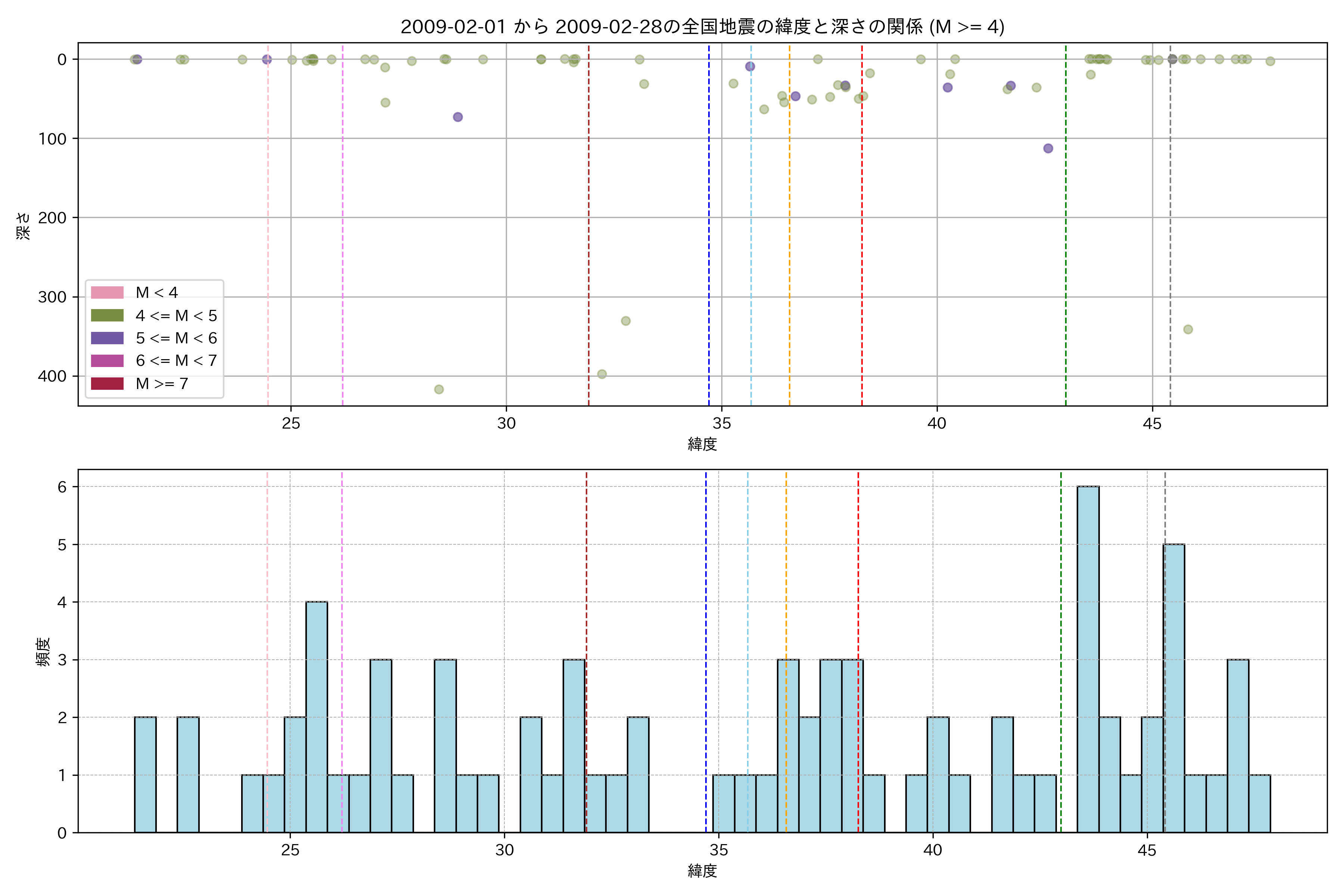Click the 頻度 y-axis label
1344x896 pixels.
43,651
